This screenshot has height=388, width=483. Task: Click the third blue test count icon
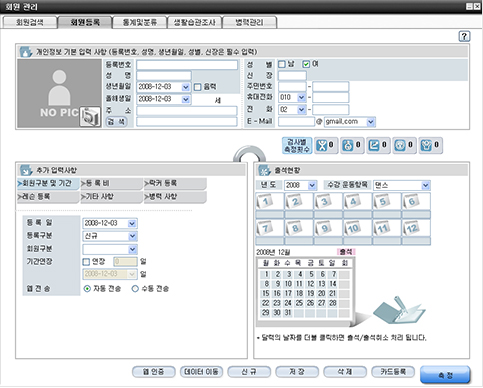pyautogui.click(x=374, y=145)
